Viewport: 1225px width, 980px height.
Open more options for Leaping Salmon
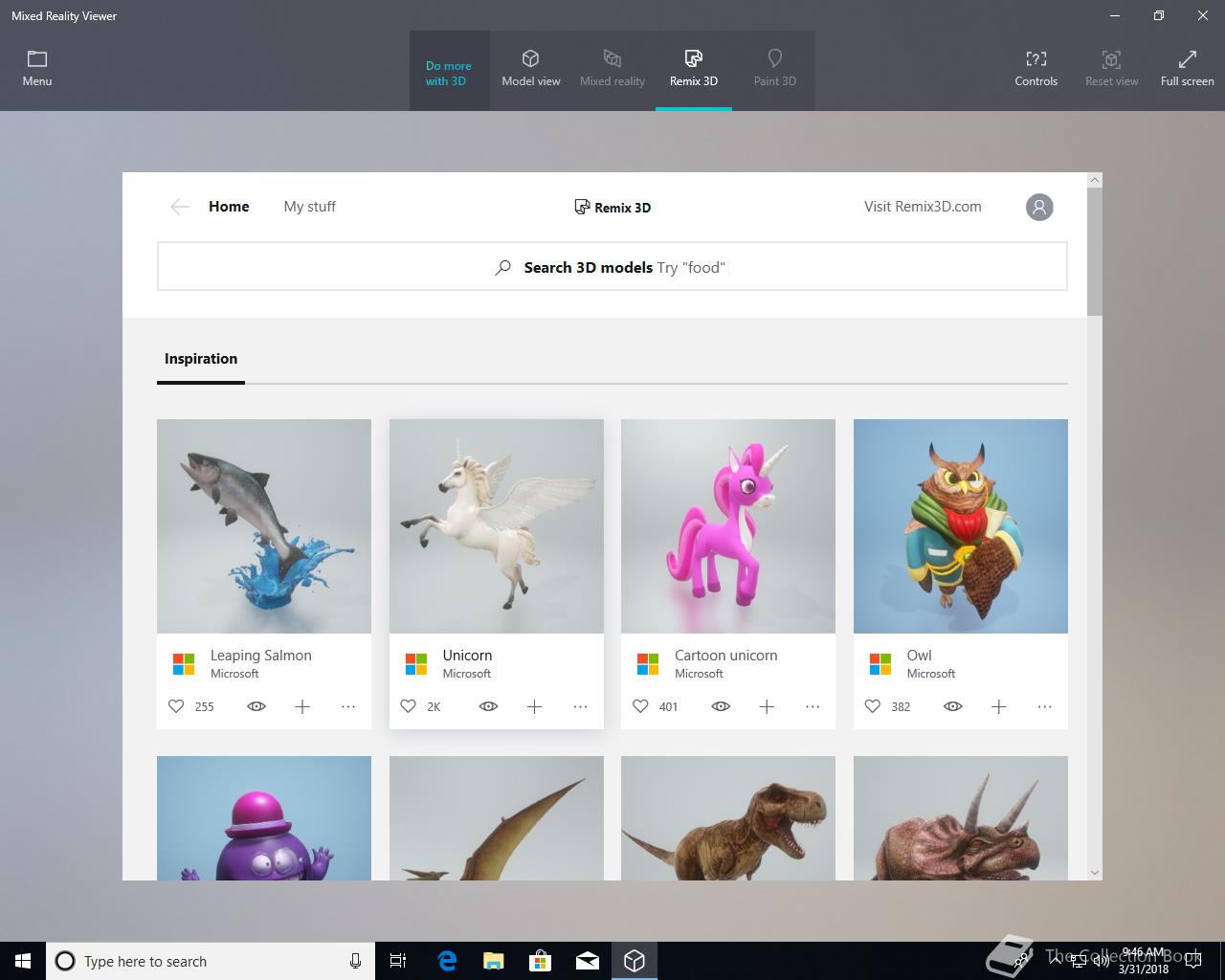coord(348,706)
